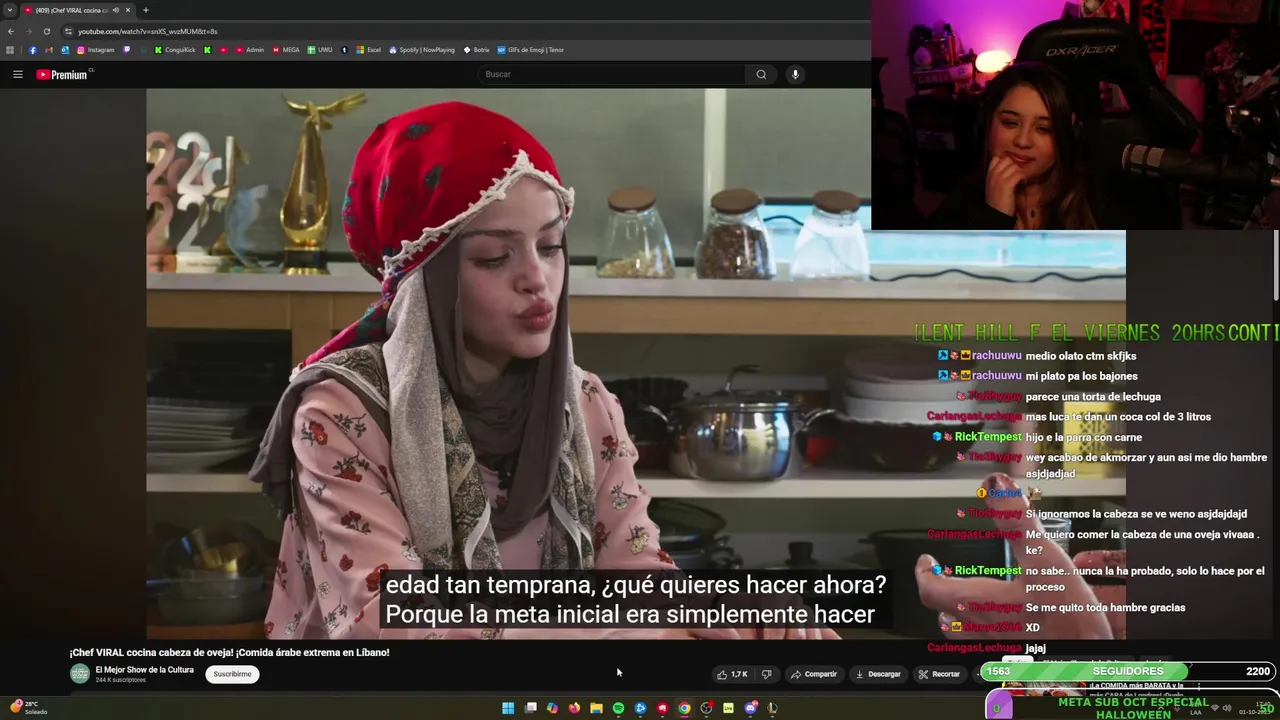
Task: Open Spotify NowPlaying bookmark
Action: point(422,50)
